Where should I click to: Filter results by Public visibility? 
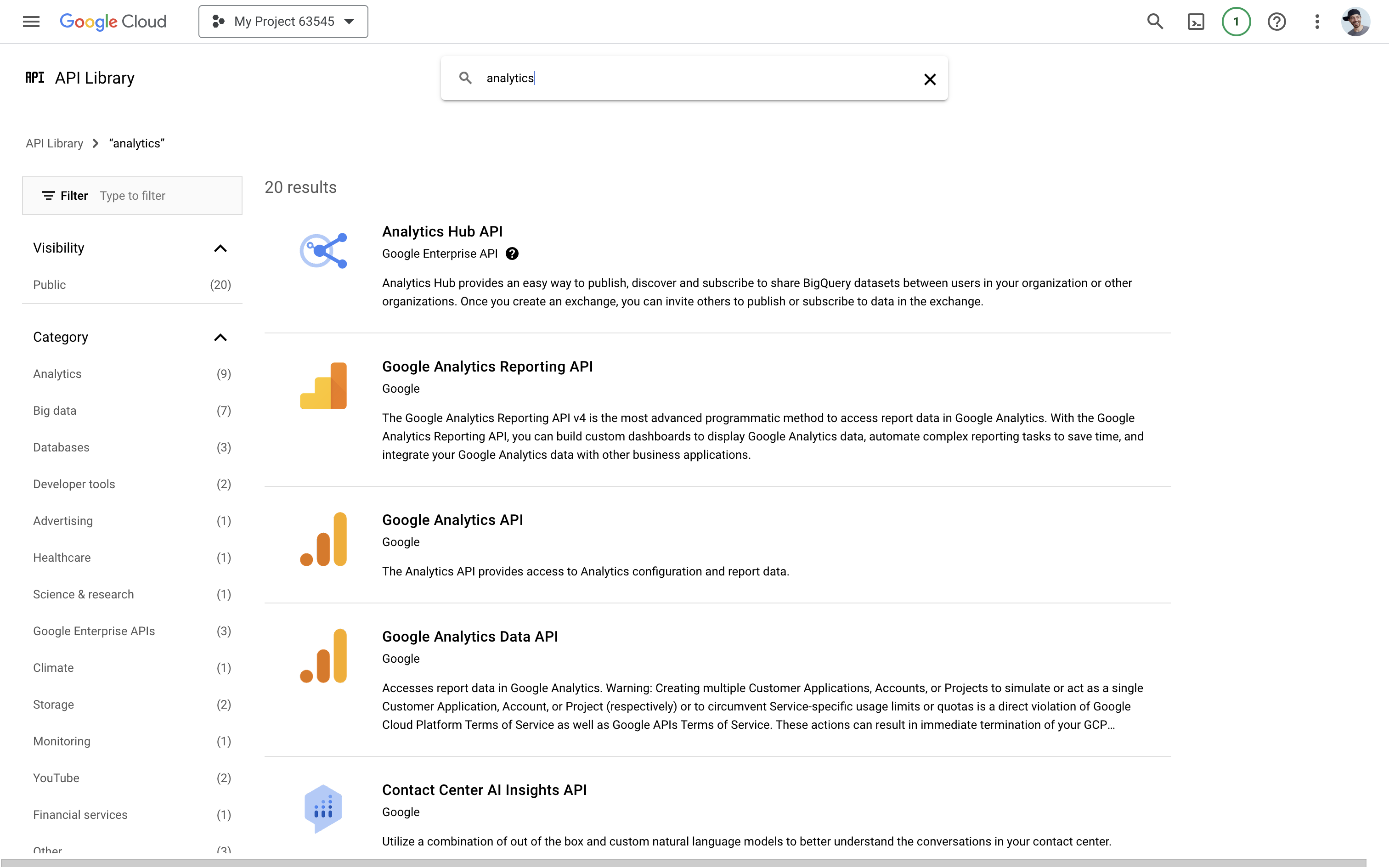[50, 284]
